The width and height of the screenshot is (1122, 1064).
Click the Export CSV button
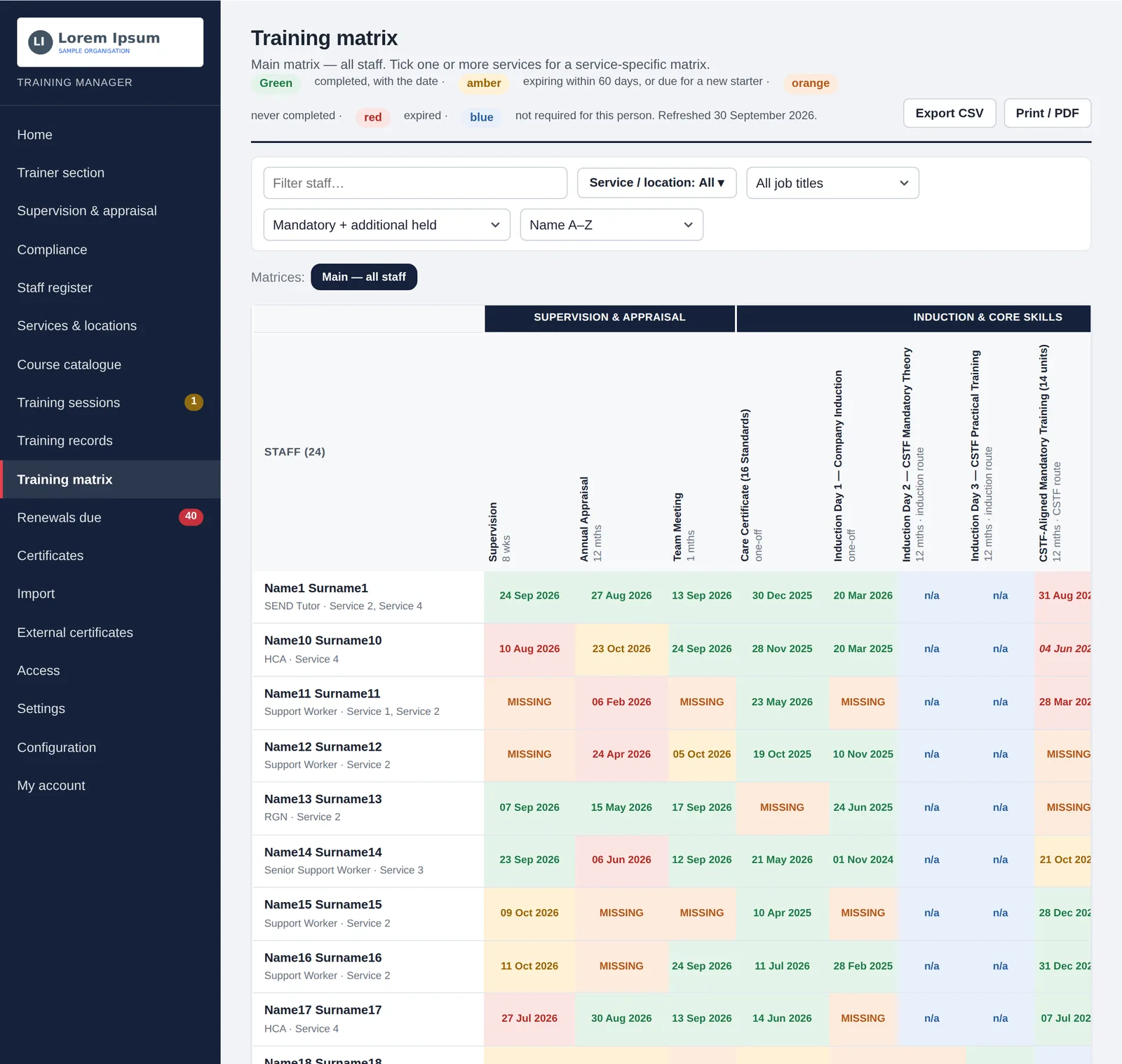tap(949, 113)
